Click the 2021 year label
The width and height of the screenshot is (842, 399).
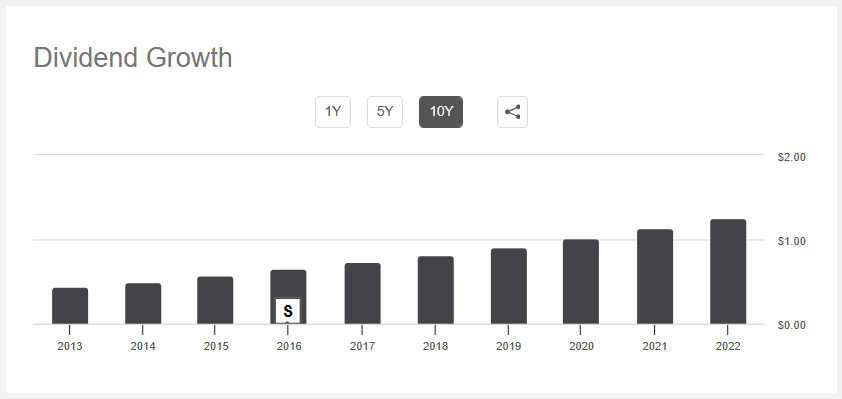pos(655,346)
